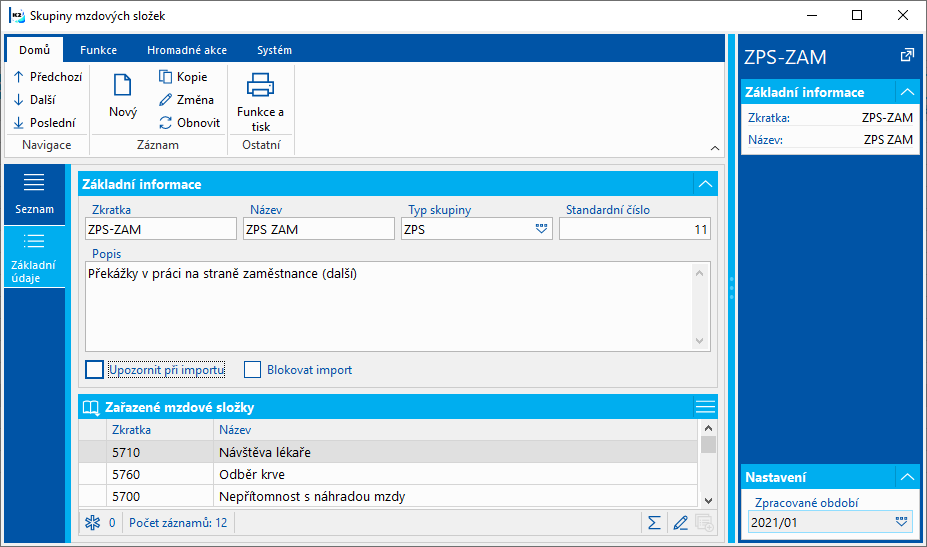Viewport: 927px width, 547px height.
Task: Click the Název input field
Action: [319, 229]
